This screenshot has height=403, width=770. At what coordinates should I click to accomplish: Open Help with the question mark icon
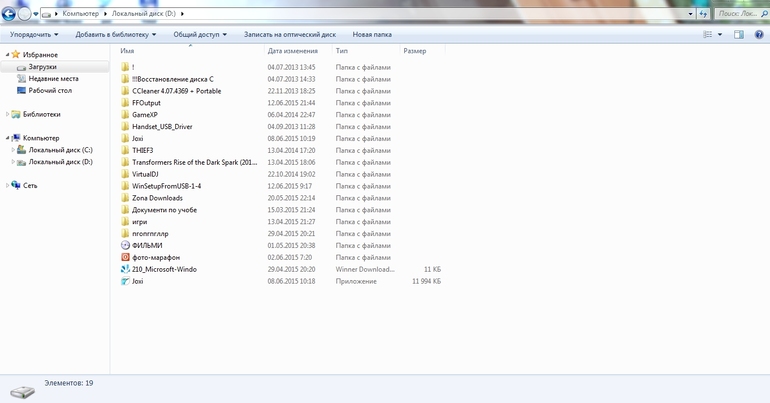(x=759, y=34)
